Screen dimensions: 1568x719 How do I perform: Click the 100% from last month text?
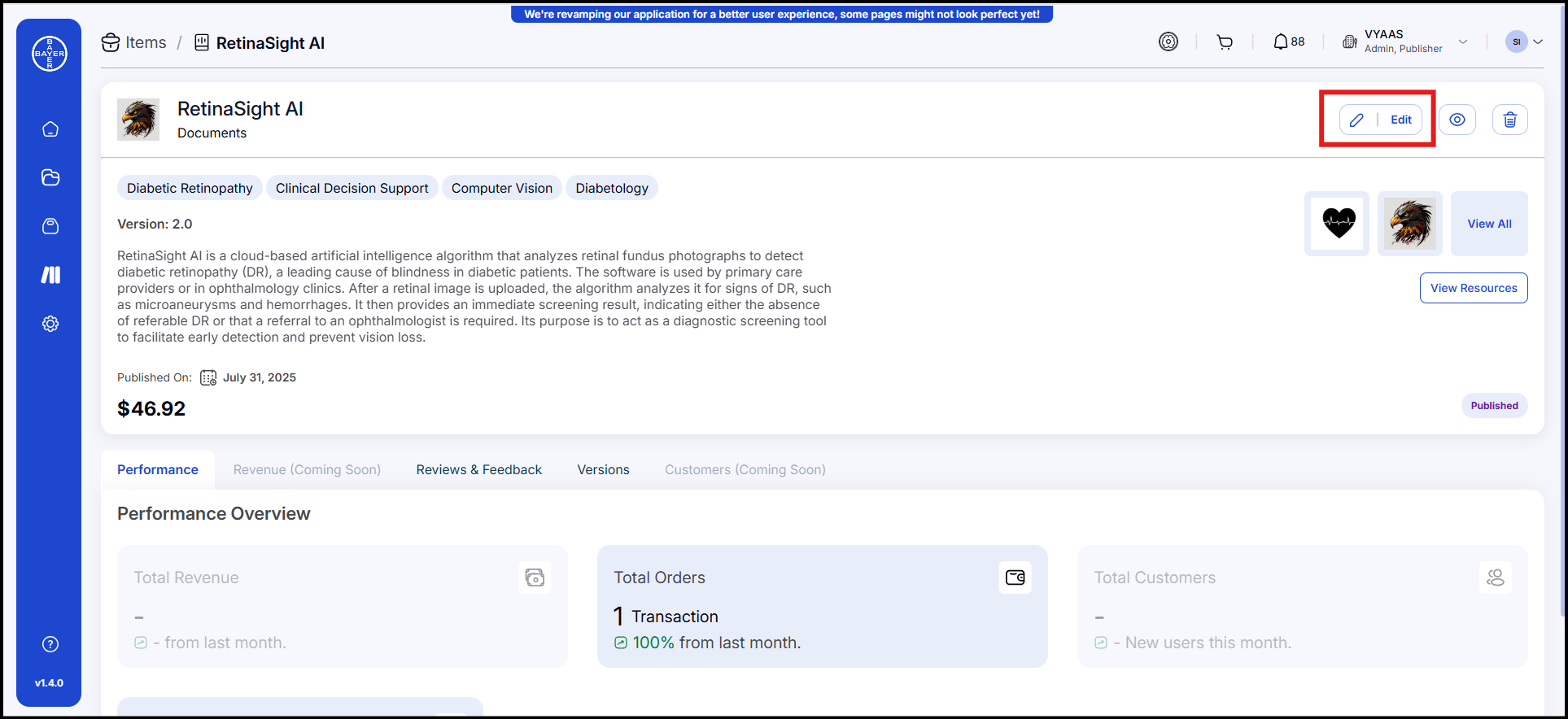717,643
